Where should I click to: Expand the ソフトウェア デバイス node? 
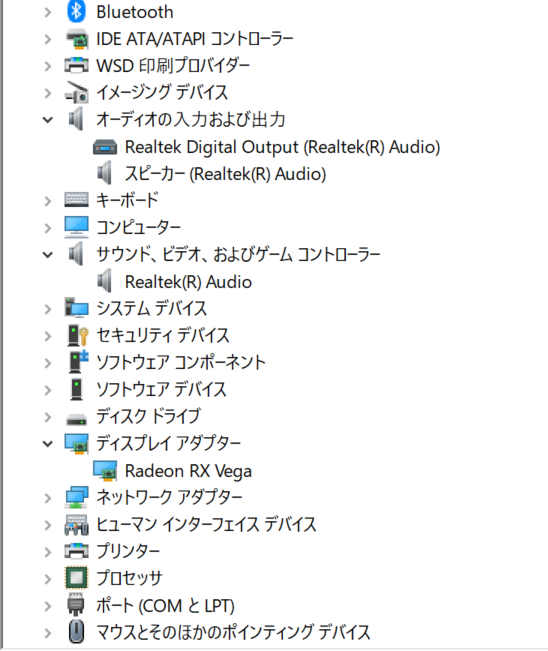48,390
